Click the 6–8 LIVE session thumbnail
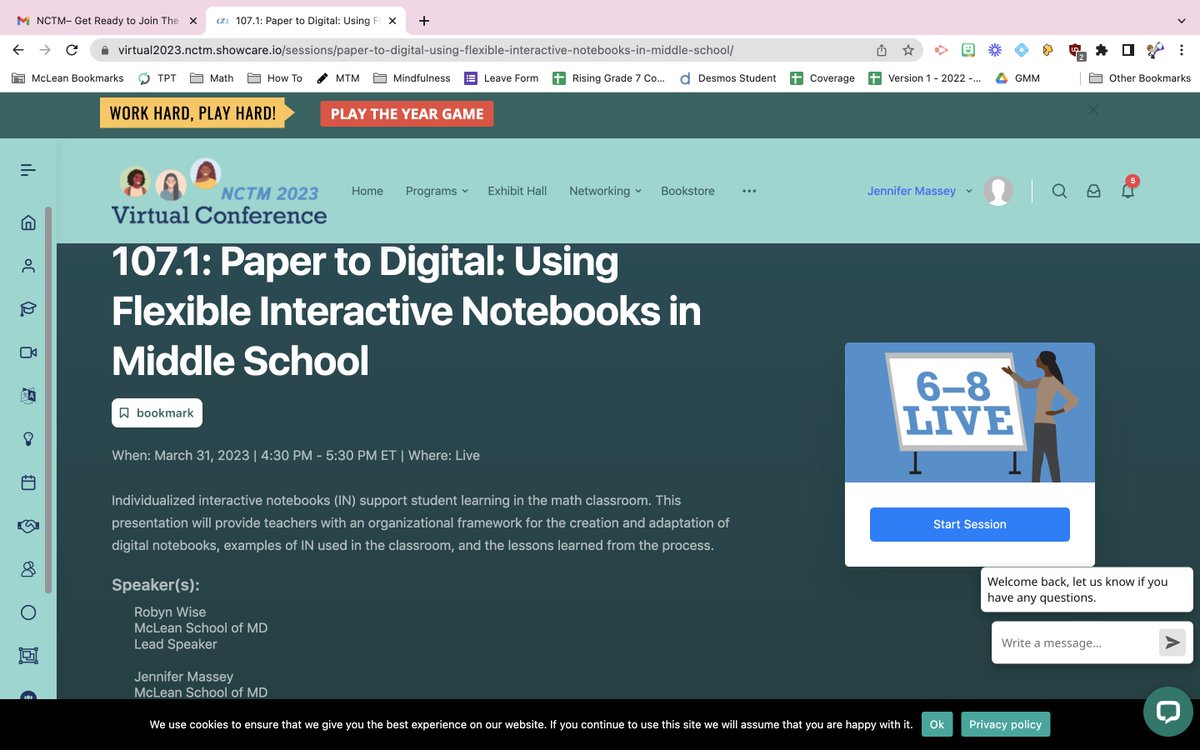The image size is (1200, 750). coord(970,413)
